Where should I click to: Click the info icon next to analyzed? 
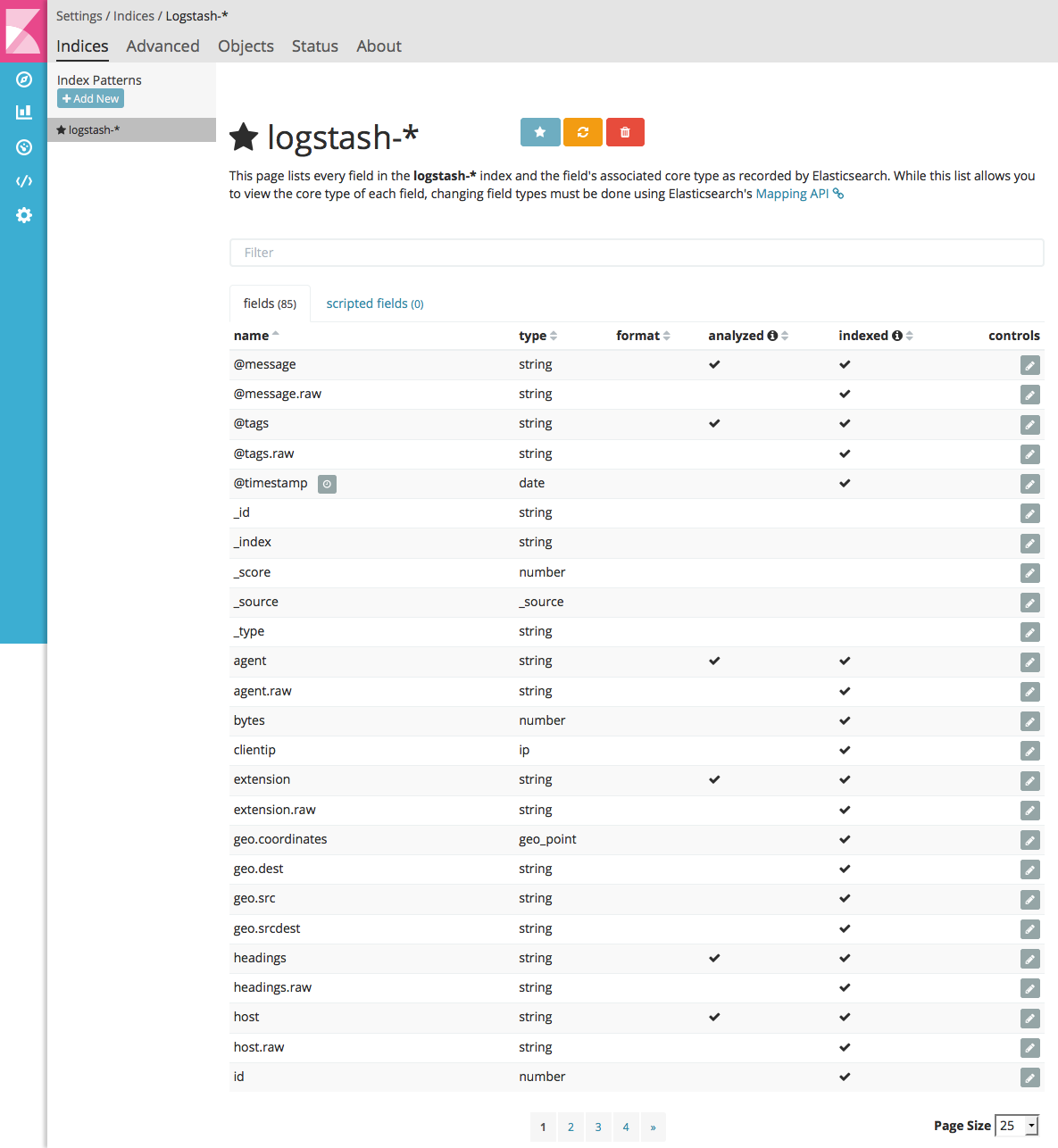click(772, 336)
